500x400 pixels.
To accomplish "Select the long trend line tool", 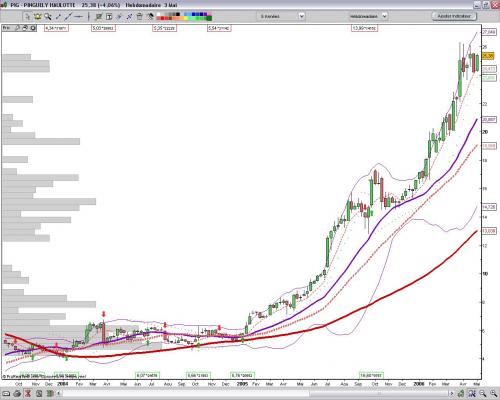I will coord(68,16).
